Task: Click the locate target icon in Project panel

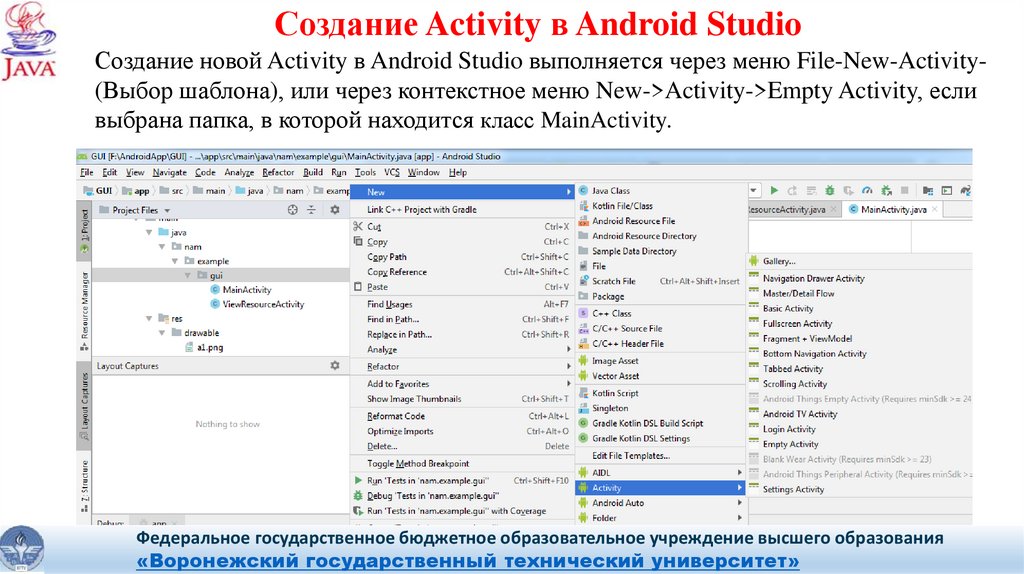Action: pyautogui.click(x=293, y=210)
